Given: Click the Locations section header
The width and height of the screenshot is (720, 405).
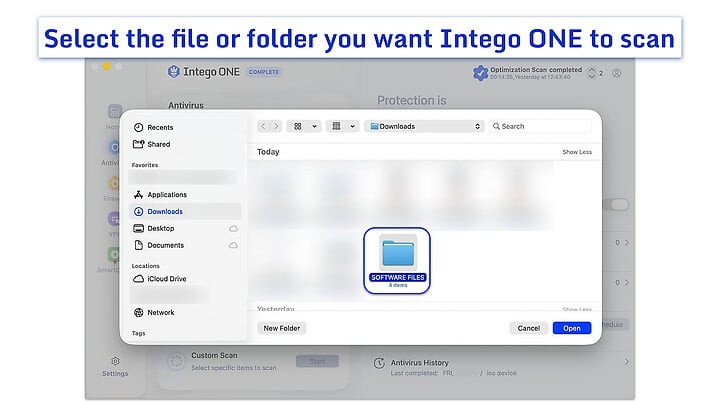Looking at the screenshot, I should (146, 266).
